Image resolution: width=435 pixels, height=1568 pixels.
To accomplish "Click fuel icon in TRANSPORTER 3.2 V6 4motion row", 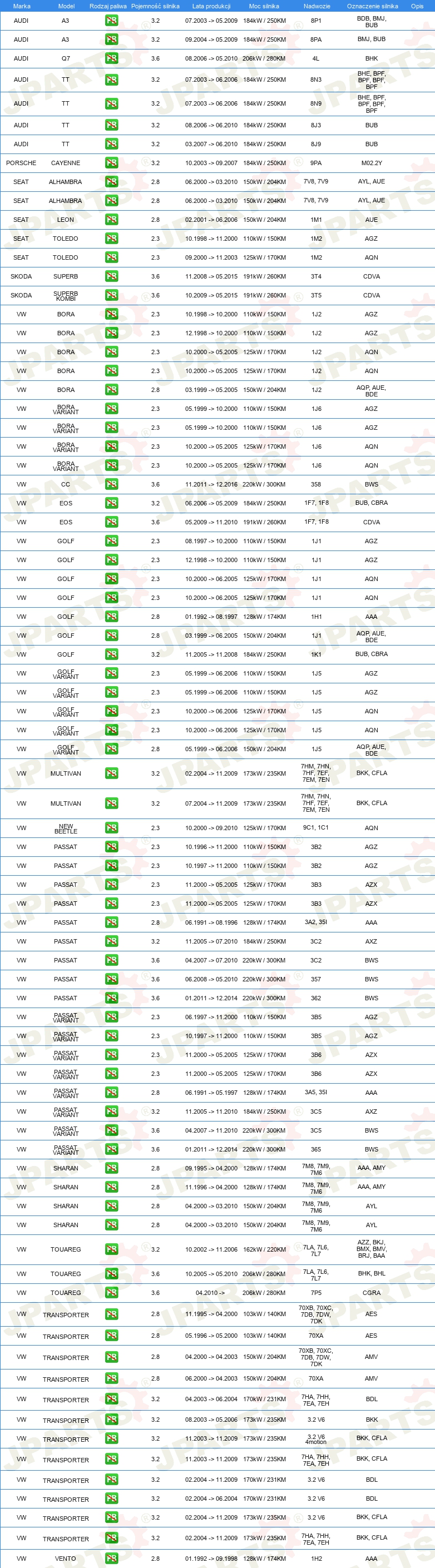I will click(x=111, y=1439).
